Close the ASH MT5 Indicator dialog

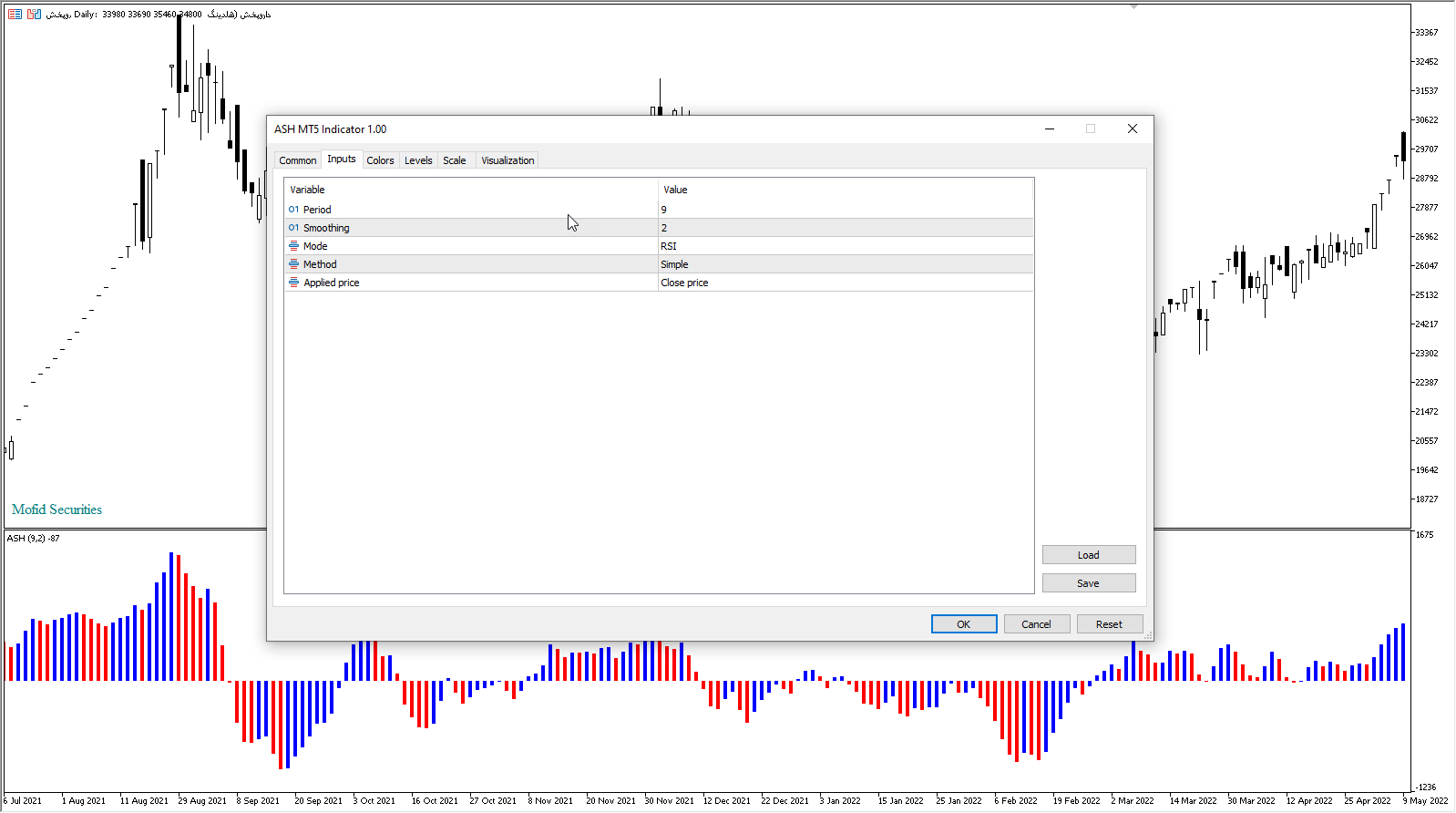pyautogui.click(x=1132, y=129)
